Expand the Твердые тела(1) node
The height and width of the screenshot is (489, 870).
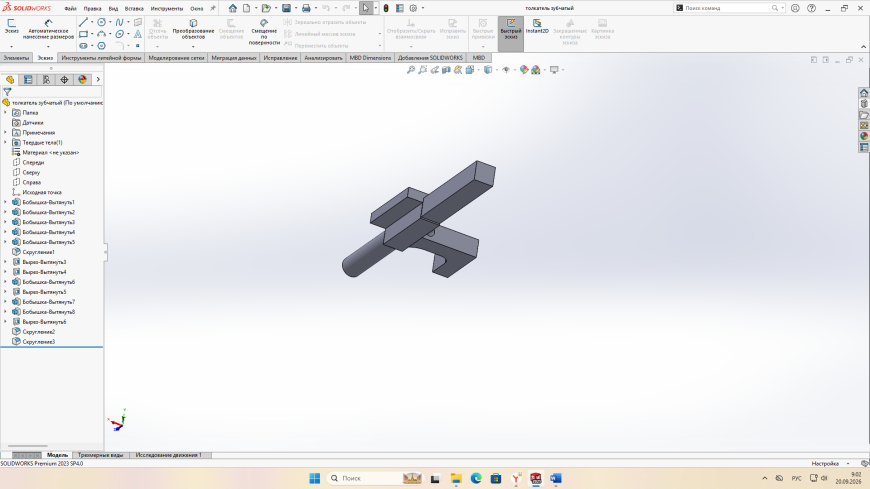click(6, 143)
